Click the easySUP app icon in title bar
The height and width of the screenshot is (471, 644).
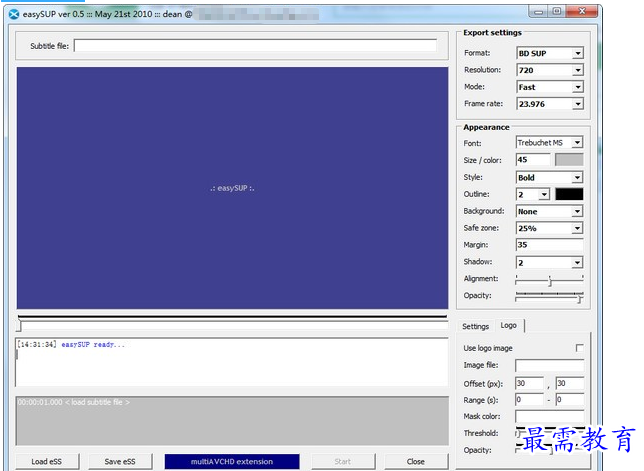(x=13, y=13)
